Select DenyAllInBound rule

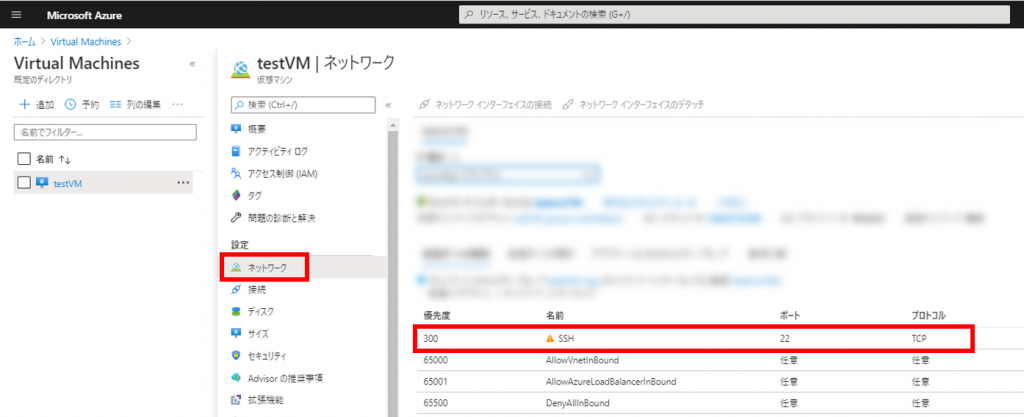(577, 403)
